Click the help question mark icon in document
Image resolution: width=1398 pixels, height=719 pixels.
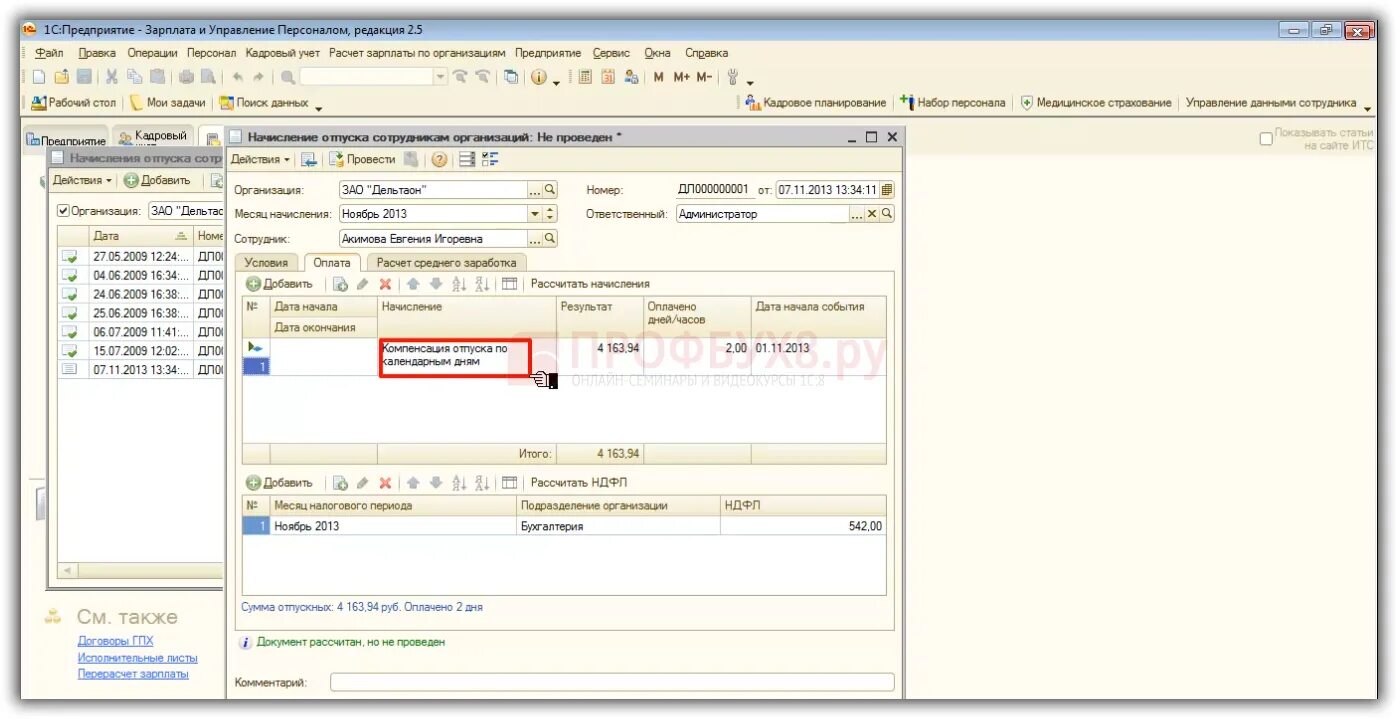439,159
